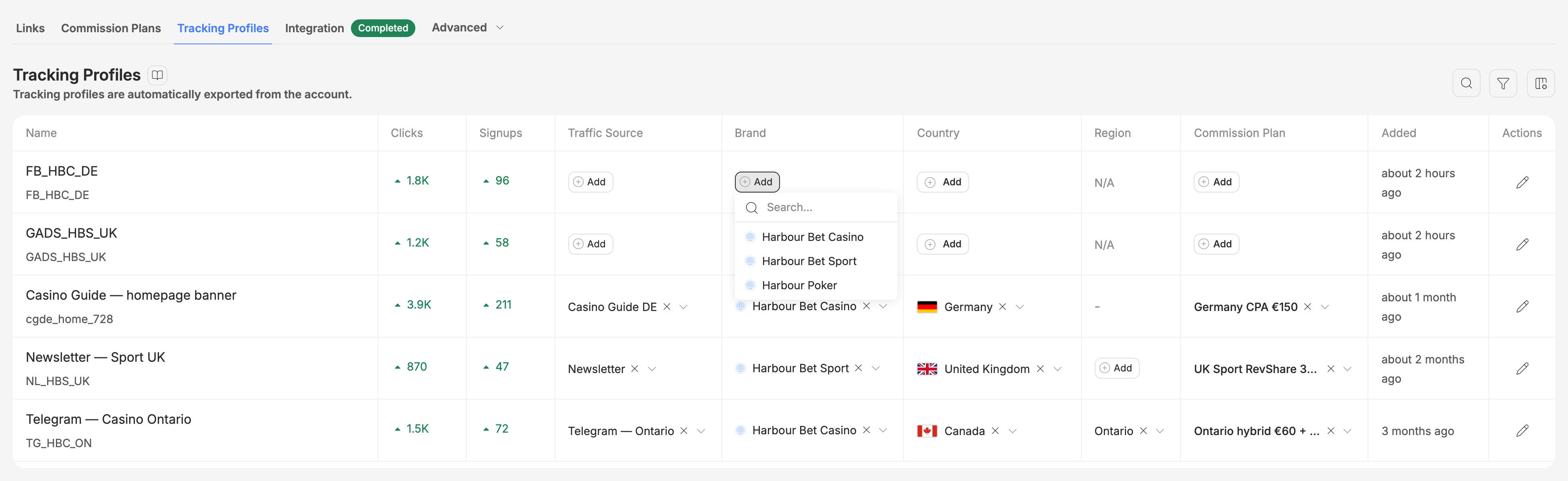The height and width of the screenshot is (481, 1568).
Task: Choose Harbour Bet Casino from brand dropdown
Action: (x=816, y=237)
